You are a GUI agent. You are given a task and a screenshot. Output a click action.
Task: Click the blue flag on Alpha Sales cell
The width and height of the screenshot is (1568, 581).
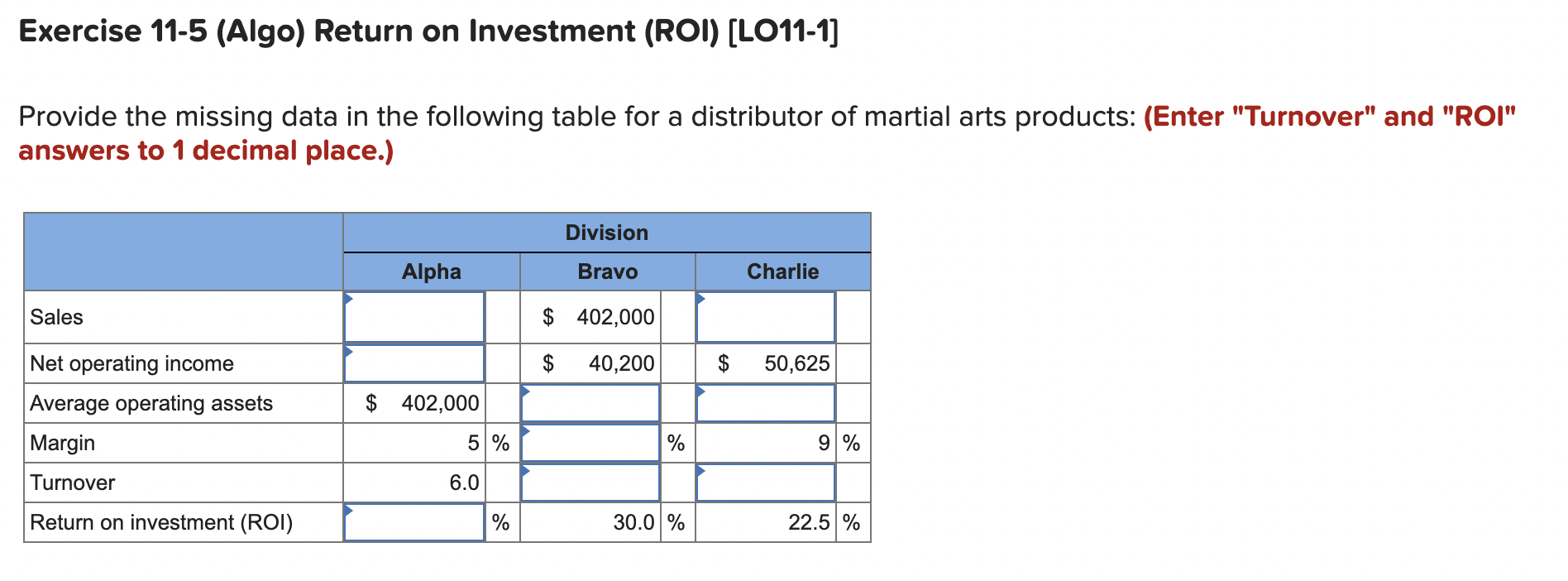348,296
